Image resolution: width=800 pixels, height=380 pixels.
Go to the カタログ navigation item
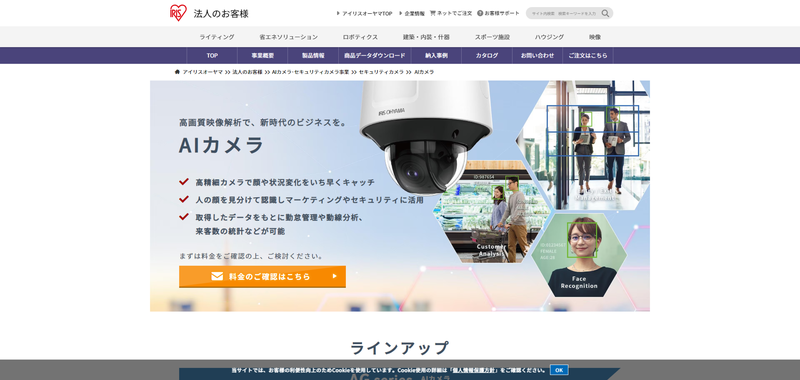[x=487, y=56]
